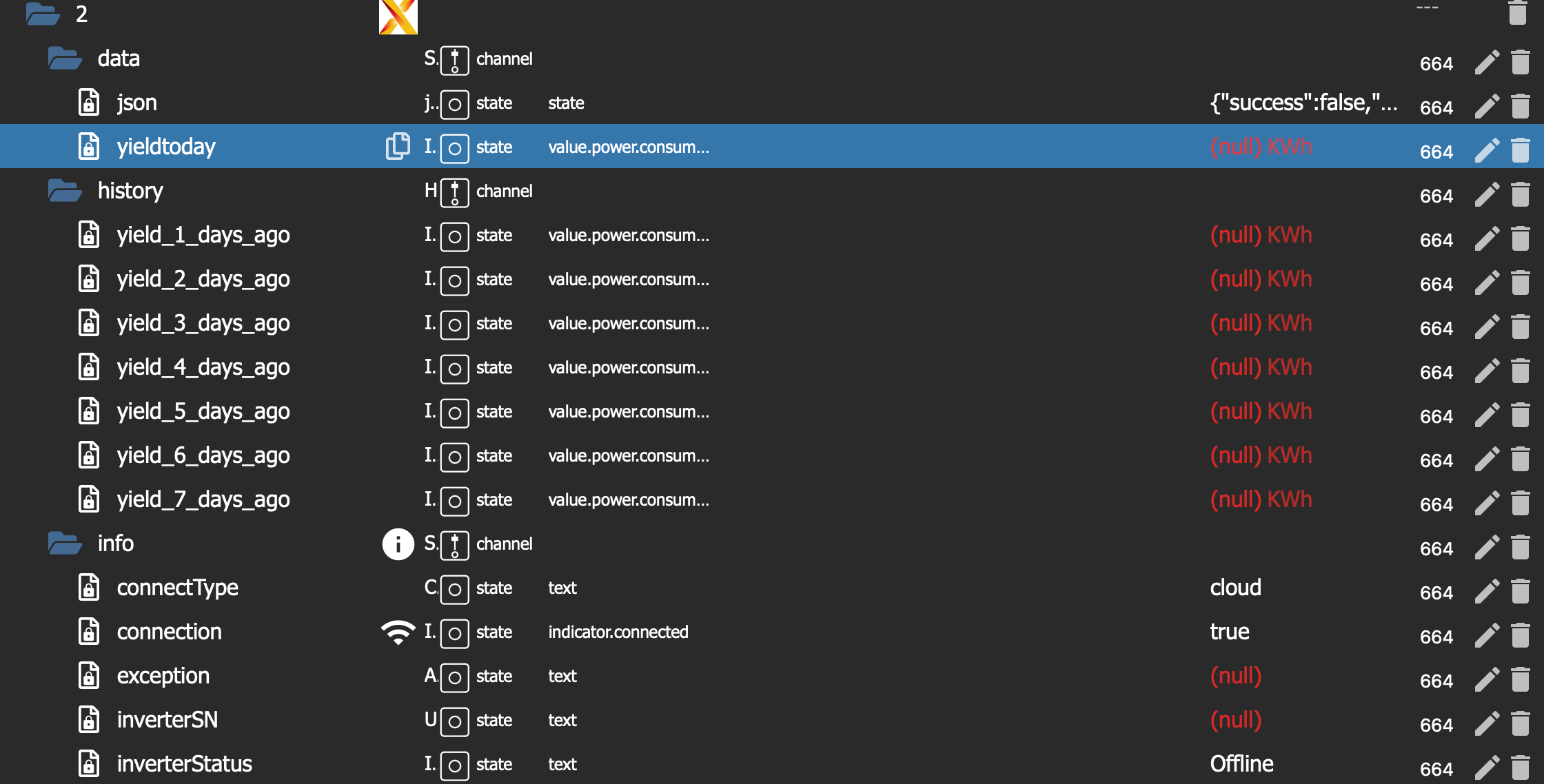Collapse the data channel folder
Image resolution: width=1544 pixels, height=784 pixels.
click(65, 59)
